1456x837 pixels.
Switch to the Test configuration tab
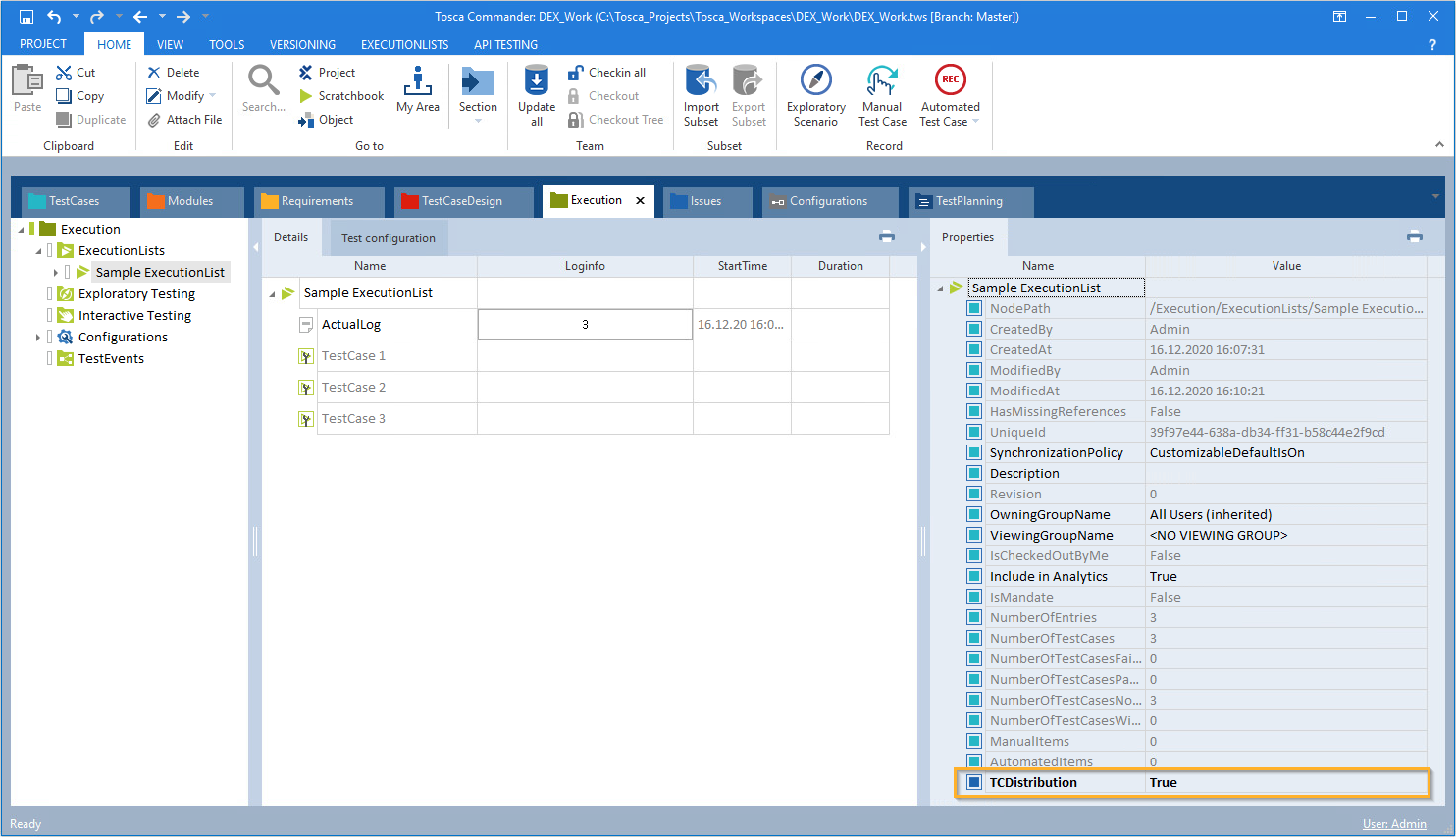coord(389,238)
